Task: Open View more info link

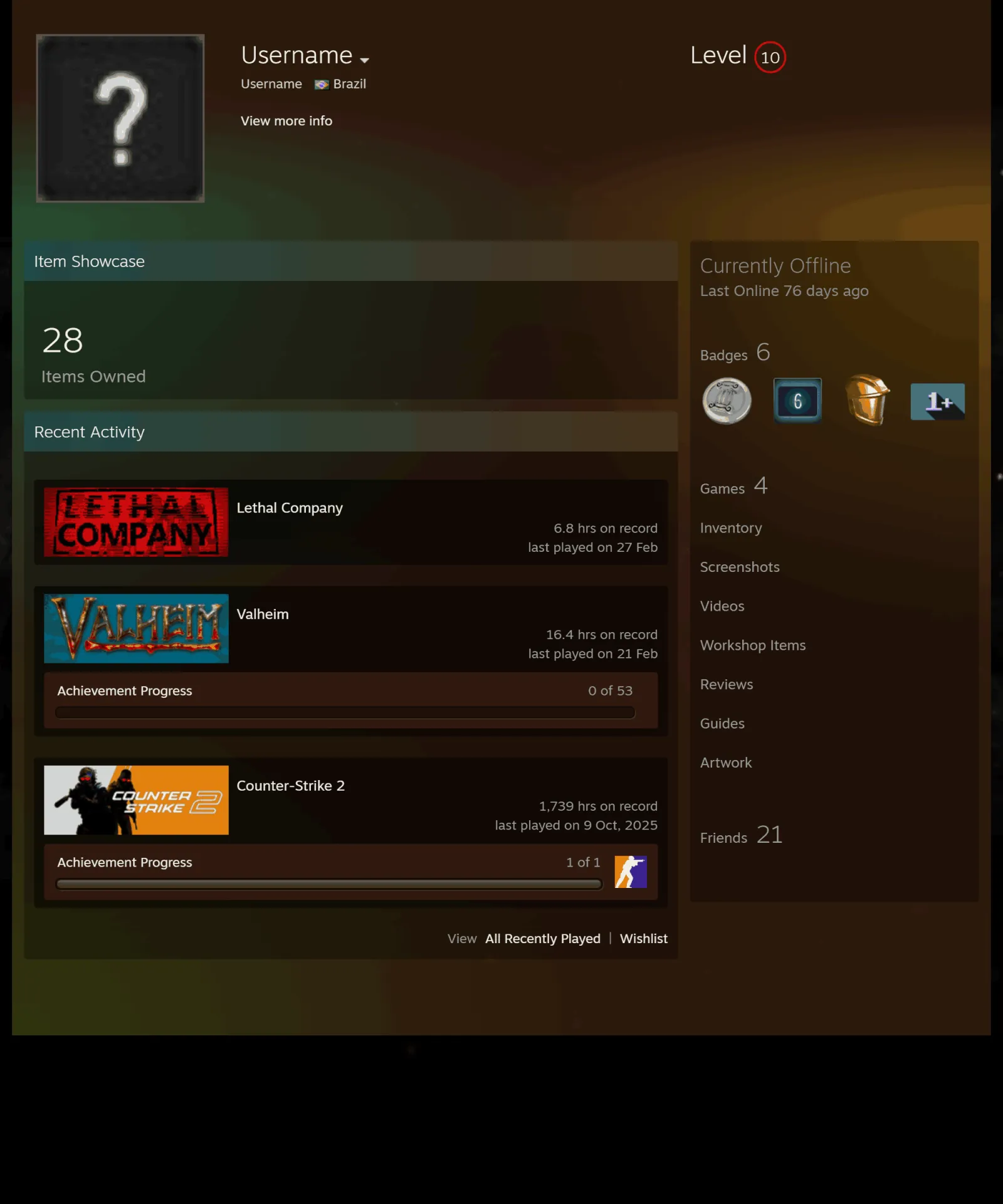Action: click(286, 121)
